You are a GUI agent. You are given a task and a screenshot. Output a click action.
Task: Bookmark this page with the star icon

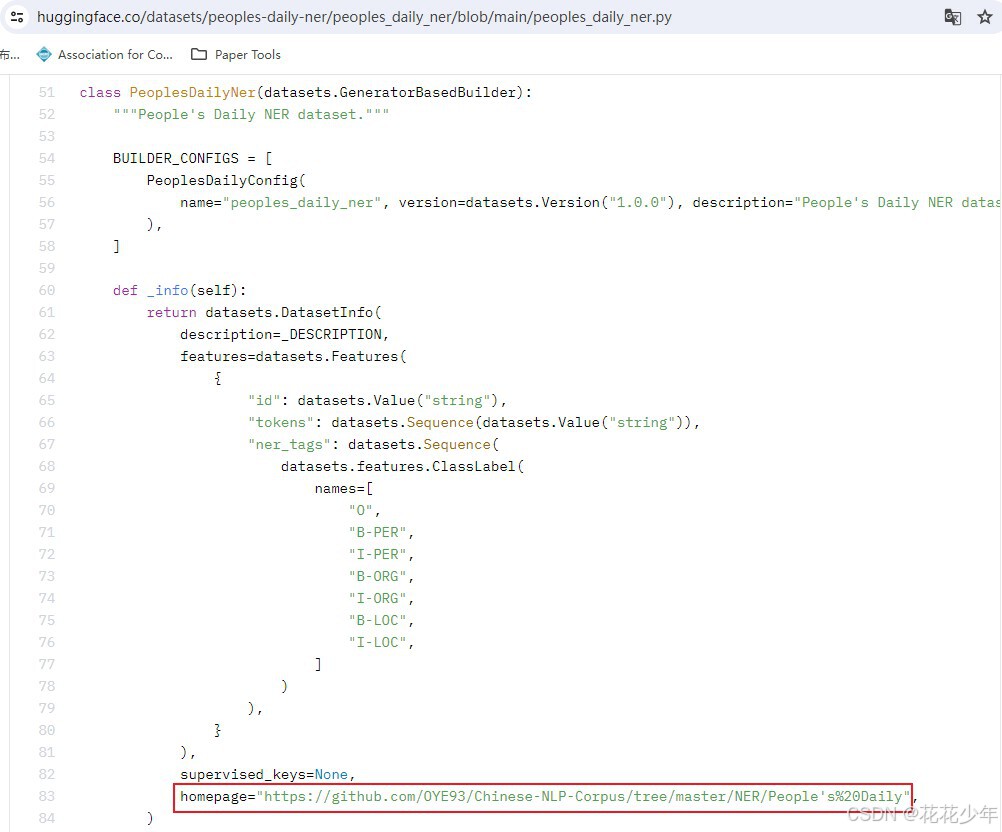click(x=984, y=17)
